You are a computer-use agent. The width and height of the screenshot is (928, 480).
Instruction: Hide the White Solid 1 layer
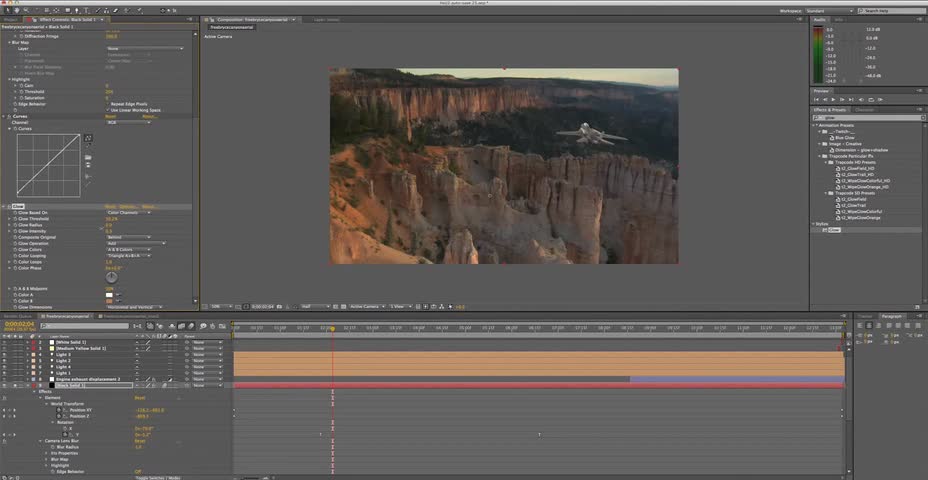pyautogui.click(x=5, y=343)
